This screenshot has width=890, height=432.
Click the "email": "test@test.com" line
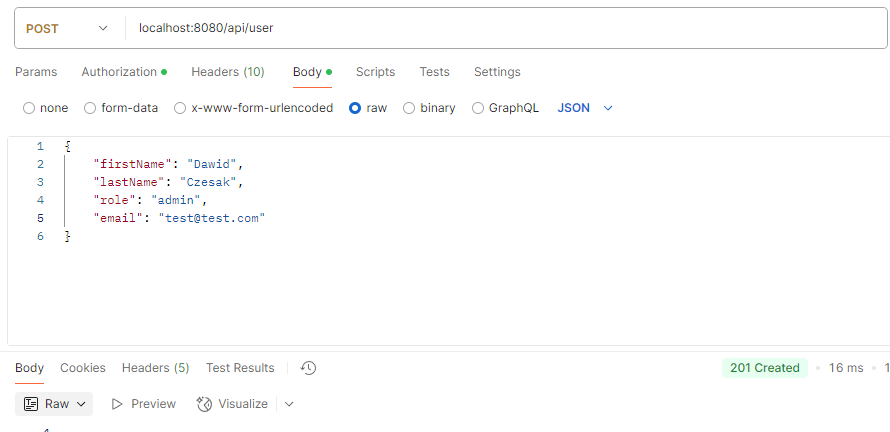tap(179, 218)
